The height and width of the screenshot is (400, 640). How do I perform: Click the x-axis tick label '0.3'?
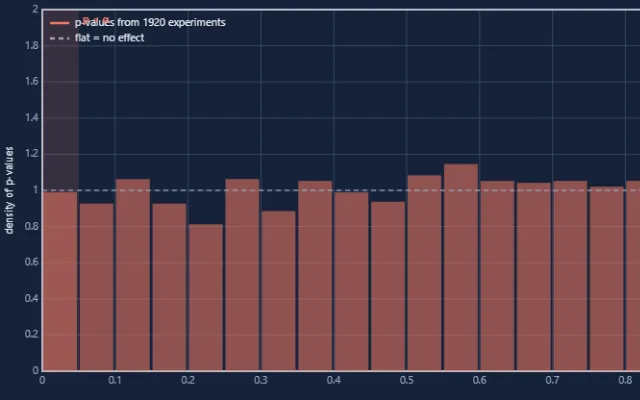click(x=261, y=380)
